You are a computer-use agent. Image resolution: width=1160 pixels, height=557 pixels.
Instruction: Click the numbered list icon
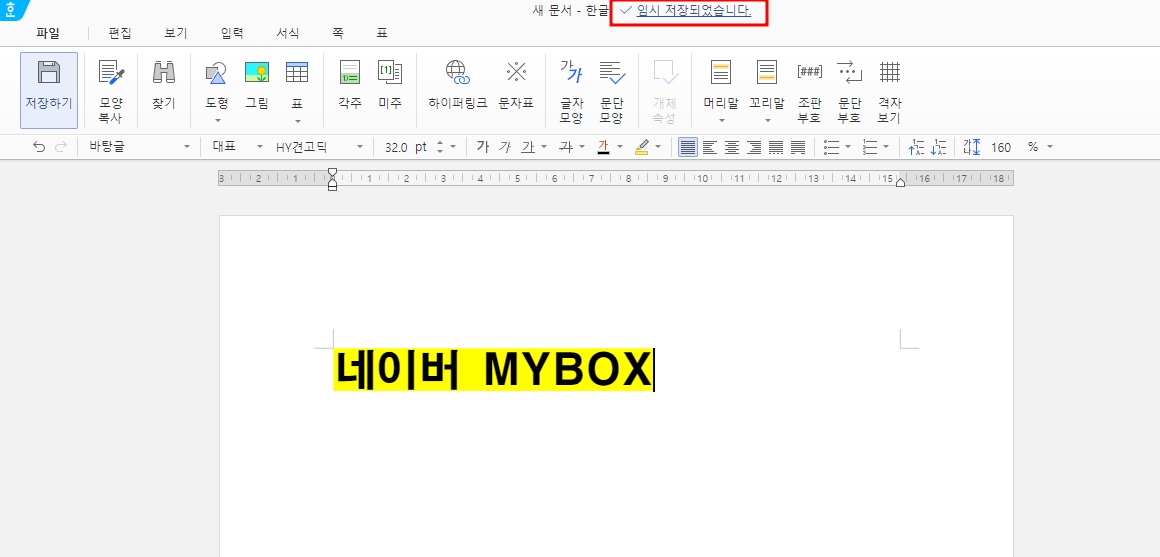pyautogui.click(x=870, y=147)
